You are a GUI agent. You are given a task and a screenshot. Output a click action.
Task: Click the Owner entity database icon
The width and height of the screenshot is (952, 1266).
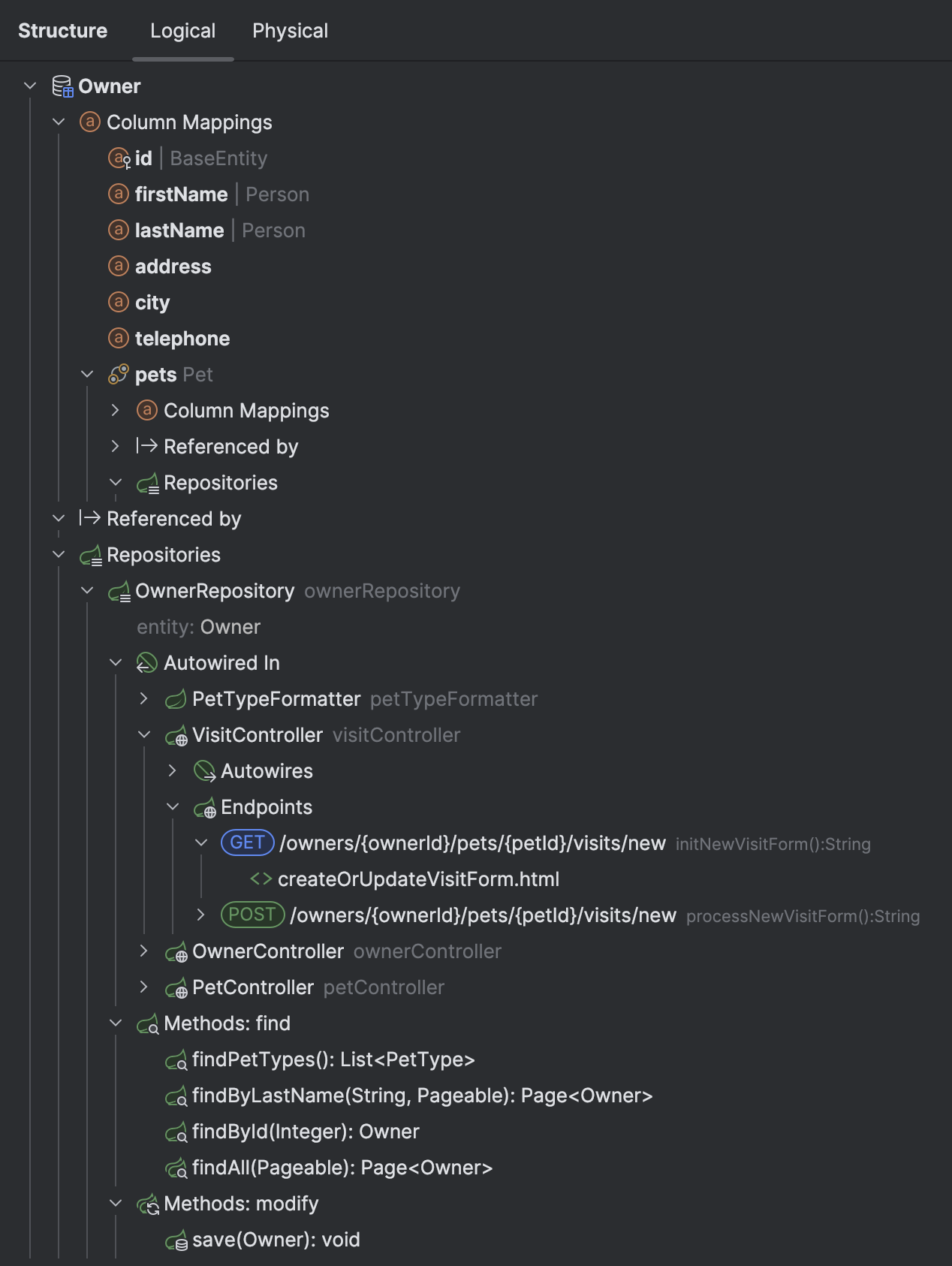(x=62, y=86)
